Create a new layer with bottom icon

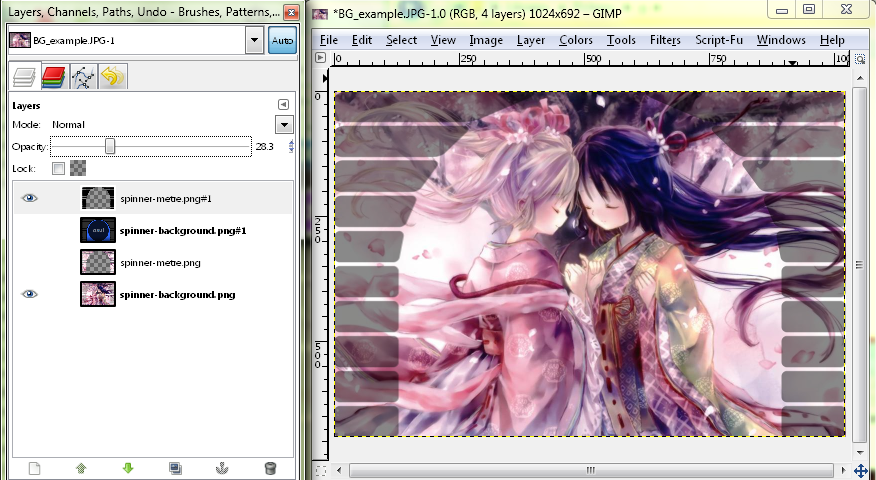34,468
